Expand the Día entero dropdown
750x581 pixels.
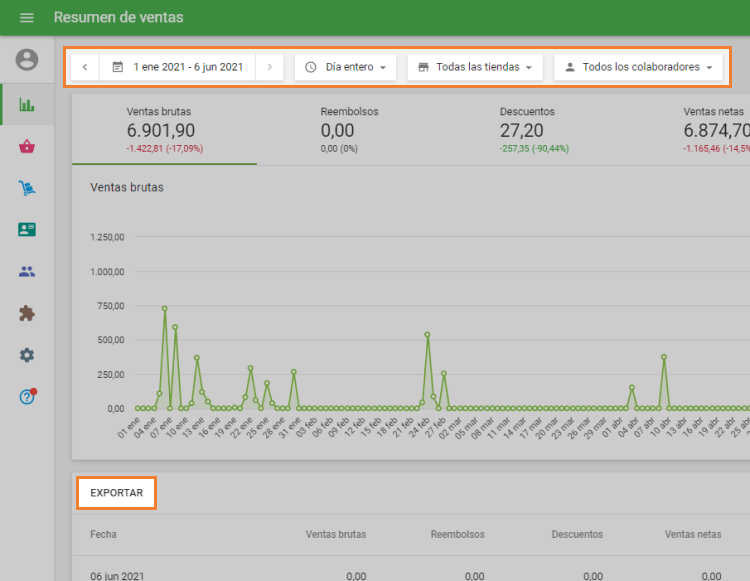[346, 67]
